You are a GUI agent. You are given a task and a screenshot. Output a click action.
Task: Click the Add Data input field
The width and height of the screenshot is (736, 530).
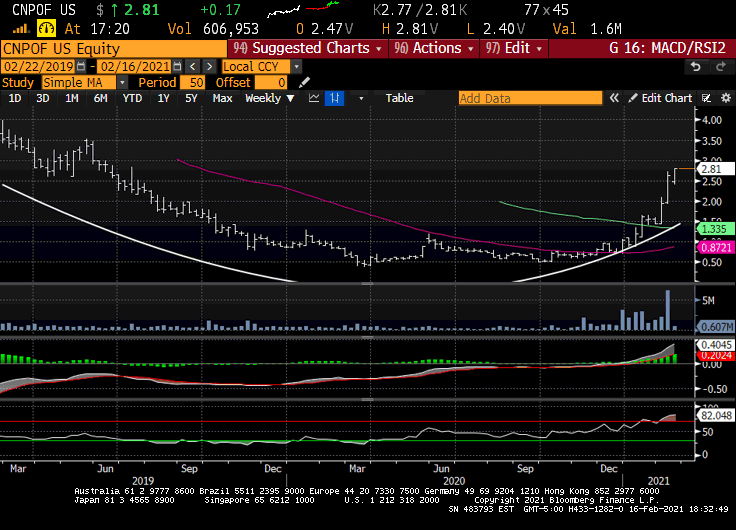[x=530, y=98]
